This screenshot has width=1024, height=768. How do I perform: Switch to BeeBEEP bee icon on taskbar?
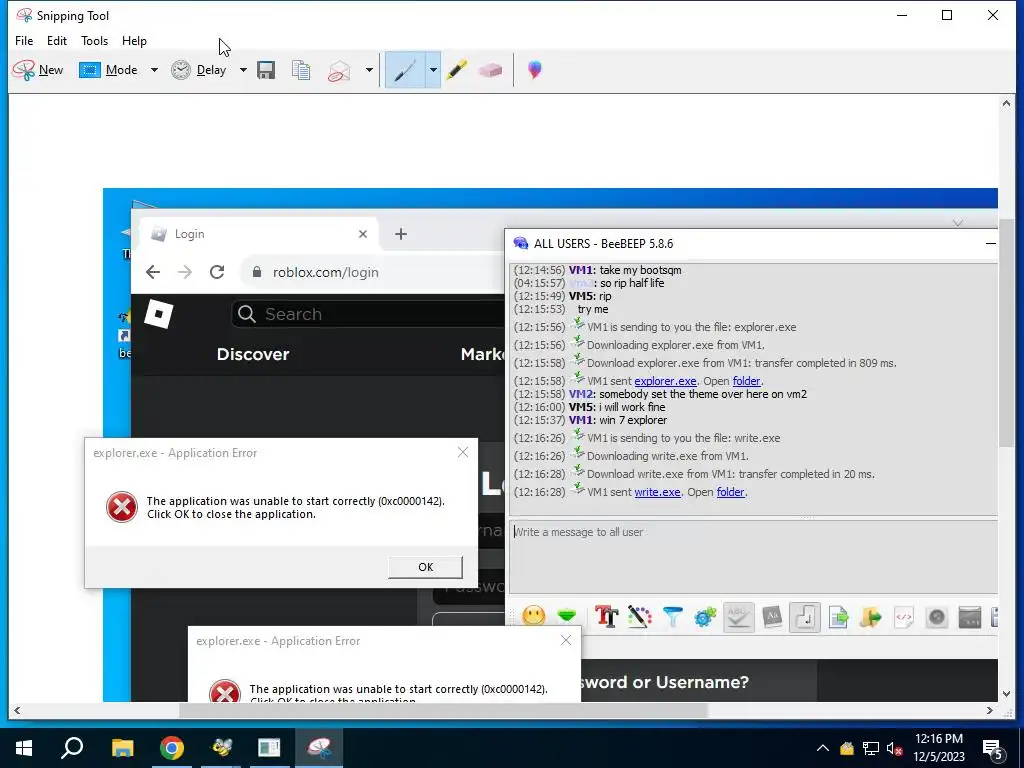pyautogui.click(x=221, y=748)
